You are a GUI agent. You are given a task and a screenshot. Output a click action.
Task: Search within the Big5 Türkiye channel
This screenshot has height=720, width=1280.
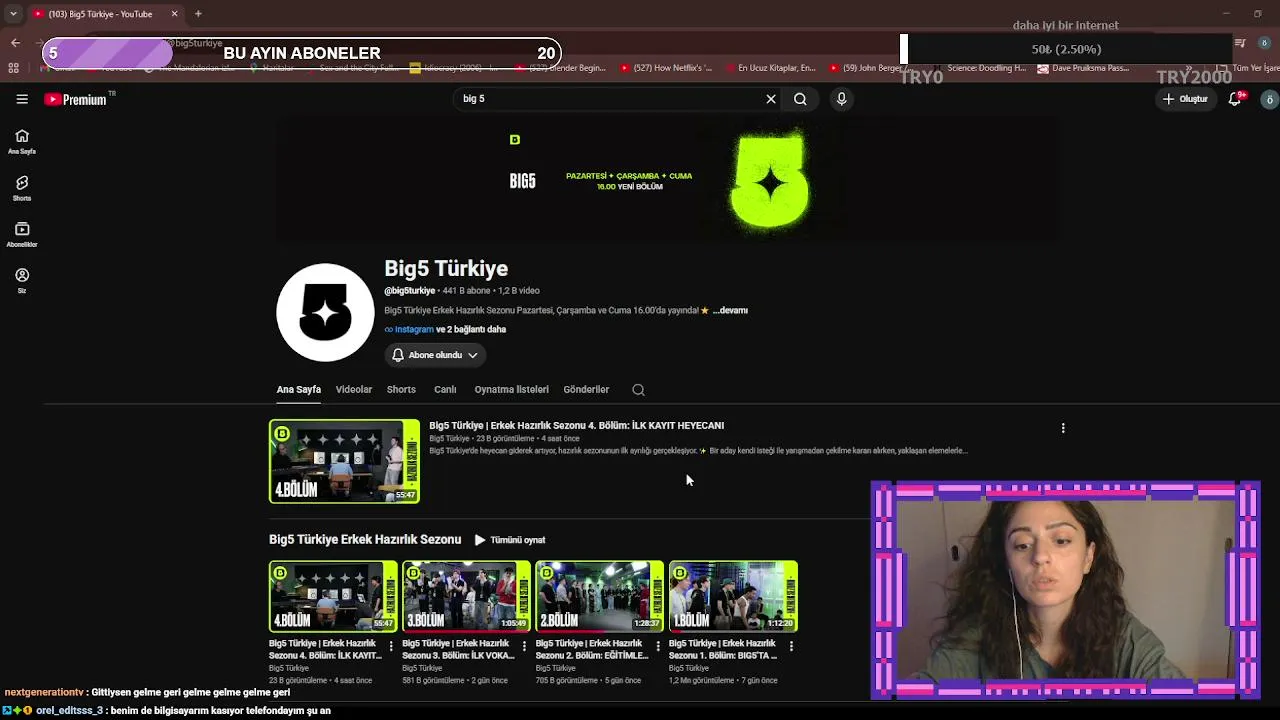click(x=638, y=390)
